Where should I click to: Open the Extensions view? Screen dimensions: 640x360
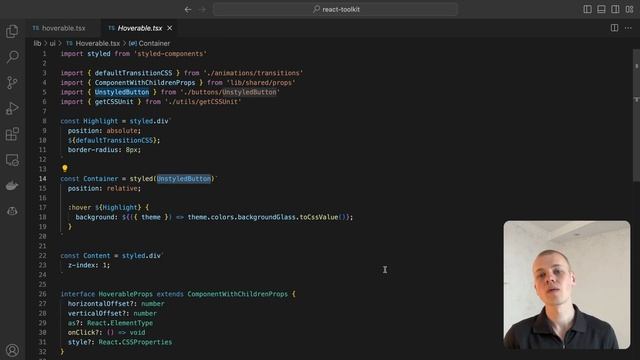click(12, 134)
